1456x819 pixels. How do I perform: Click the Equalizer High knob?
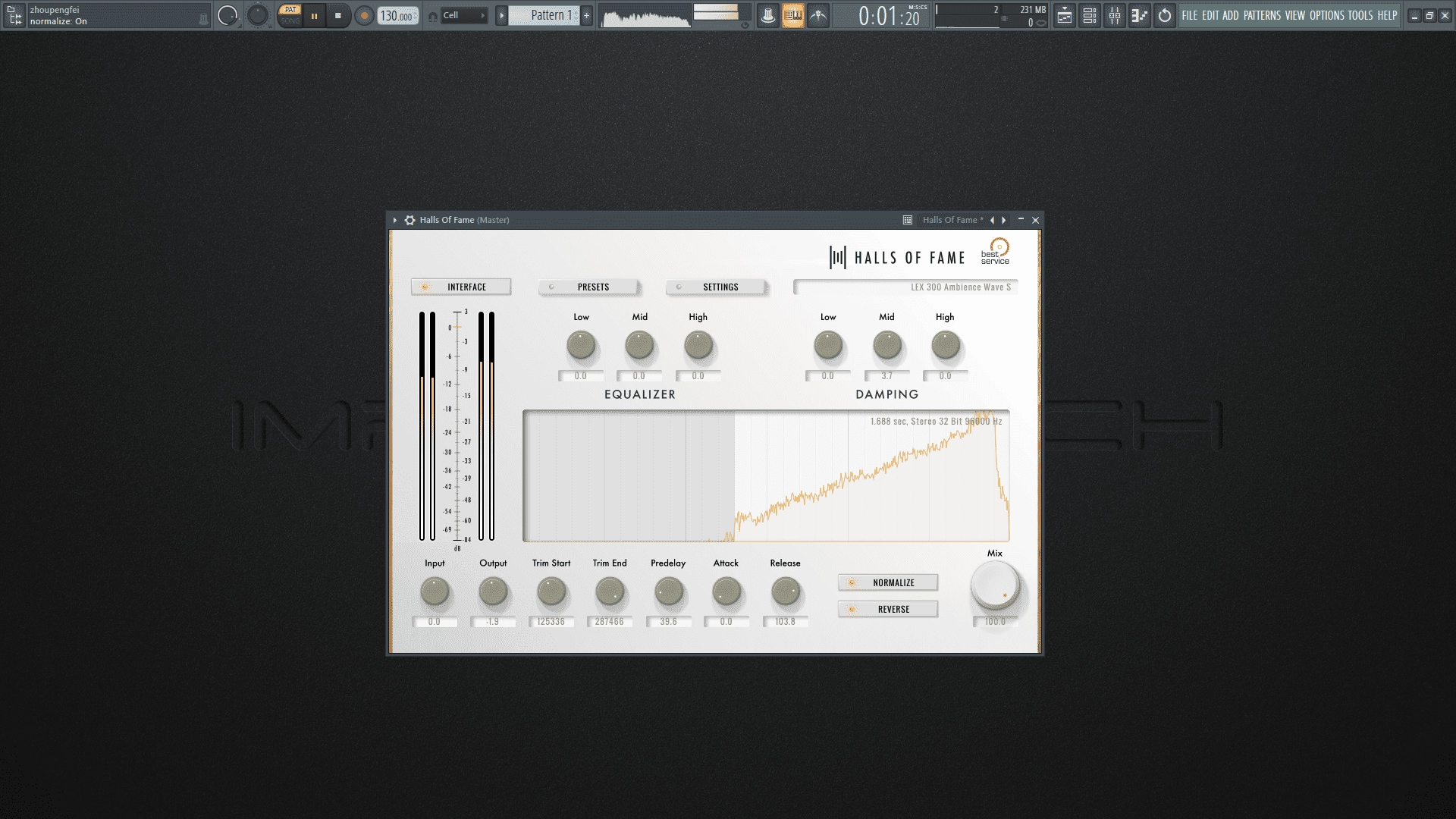(x=698, y=346)
